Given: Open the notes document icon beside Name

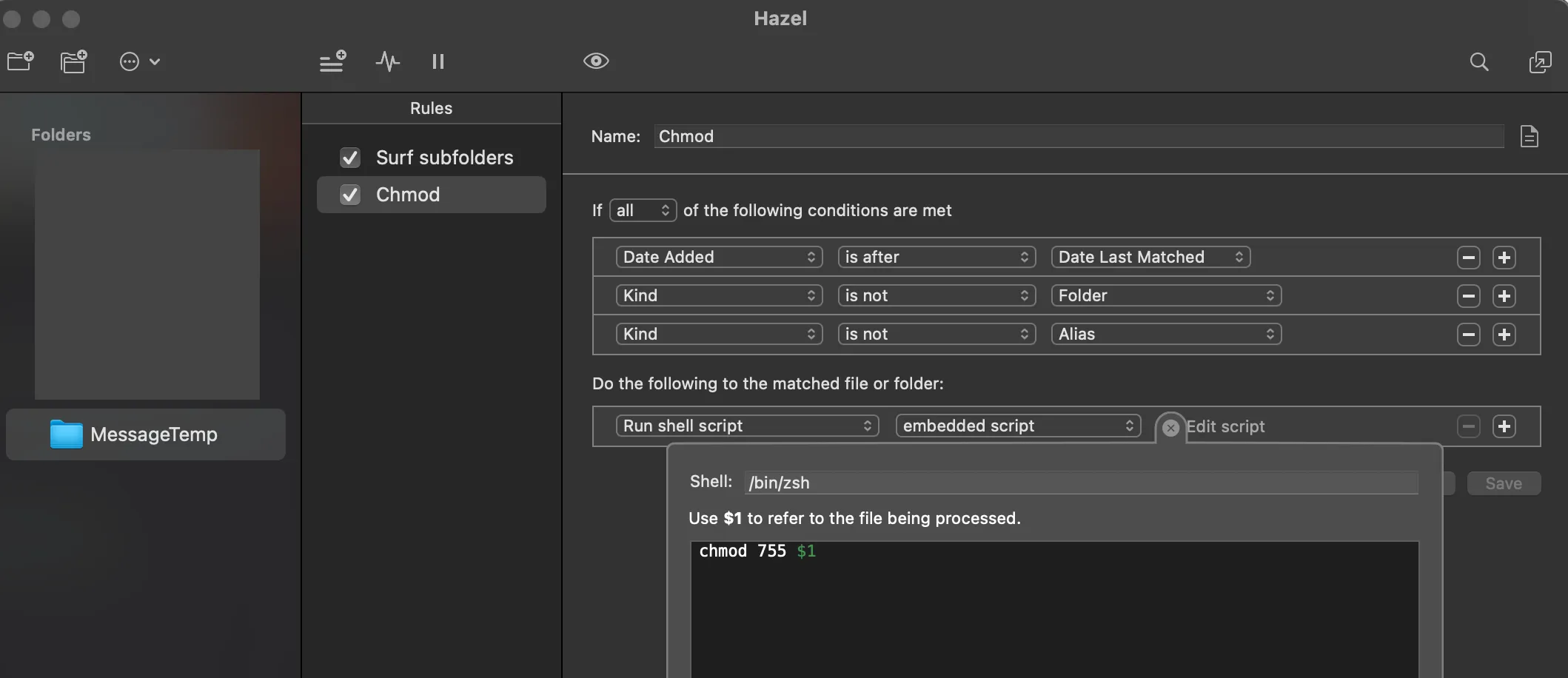Looking at the screenshot, I should pos(1529,136).
